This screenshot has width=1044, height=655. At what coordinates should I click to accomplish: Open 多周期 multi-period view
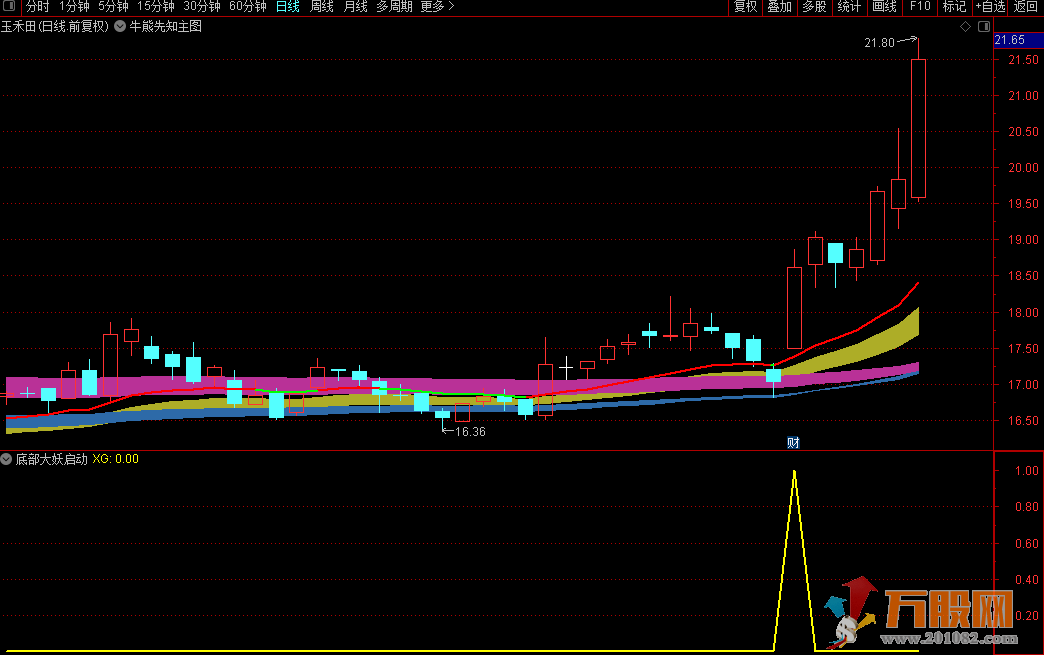coord(394,7)
